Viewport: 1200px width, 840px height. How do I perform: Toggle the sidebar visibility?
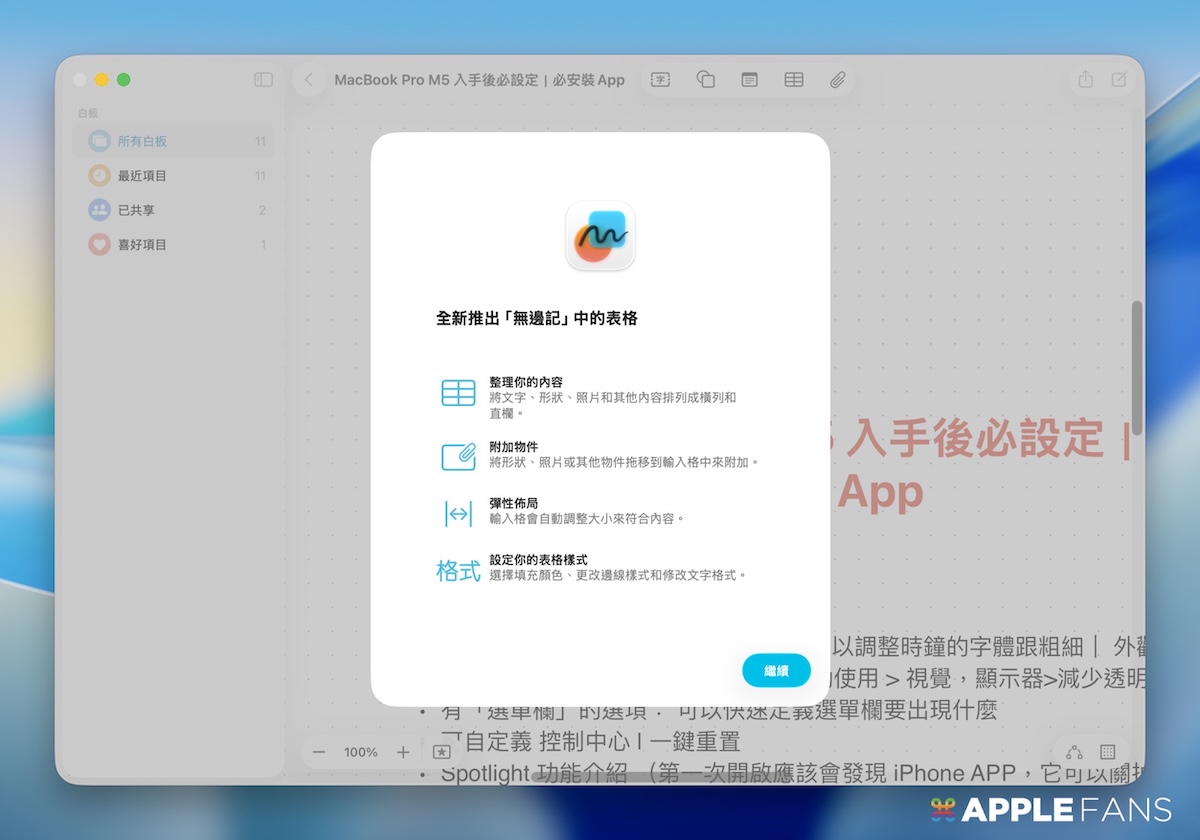(263, 80)
